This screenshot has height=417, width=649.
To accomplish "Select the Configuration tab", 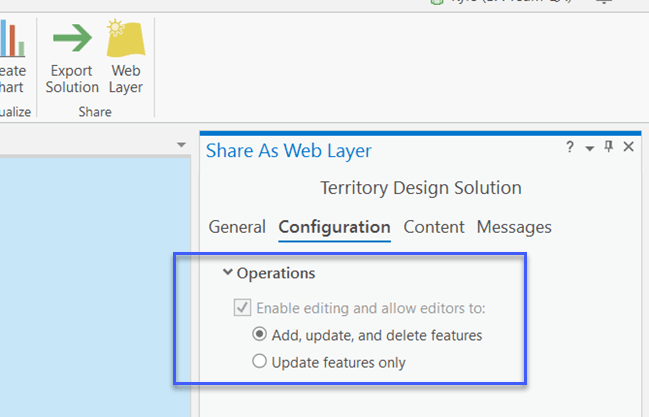I will (334, 227).
